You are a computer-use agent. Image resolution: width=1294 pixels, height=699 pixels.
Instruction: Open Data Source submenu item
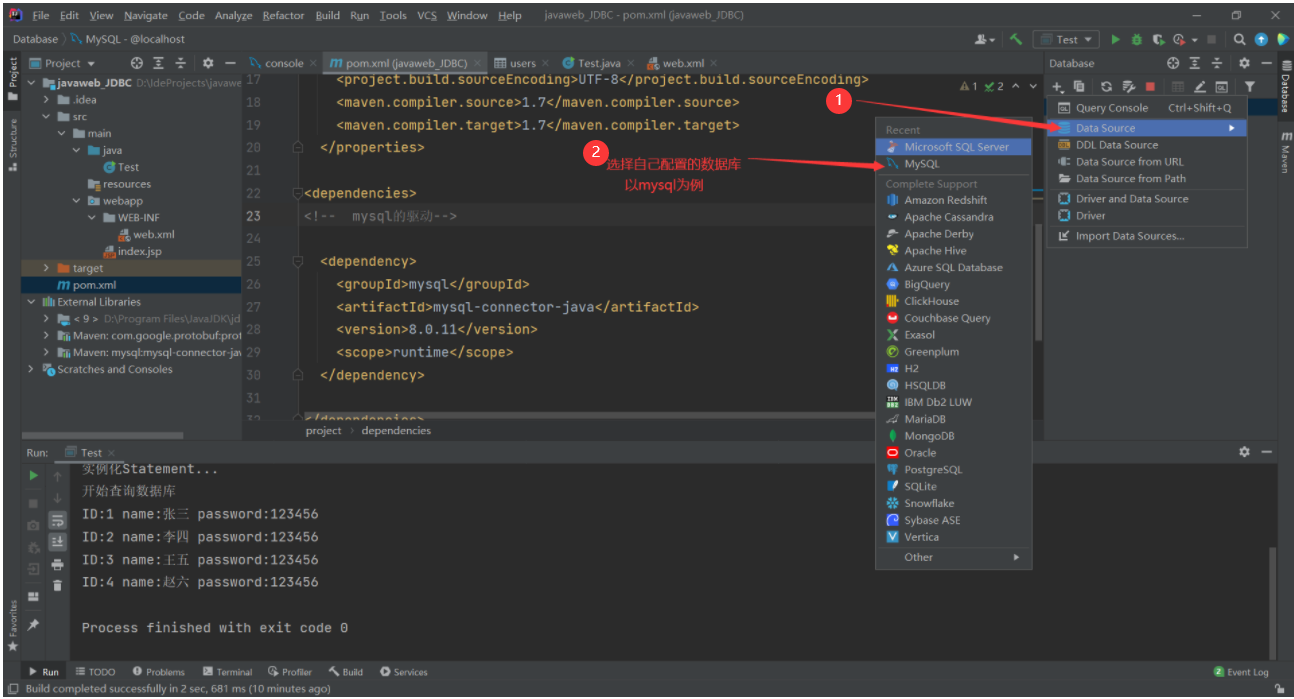click(x=1147, y=128)
